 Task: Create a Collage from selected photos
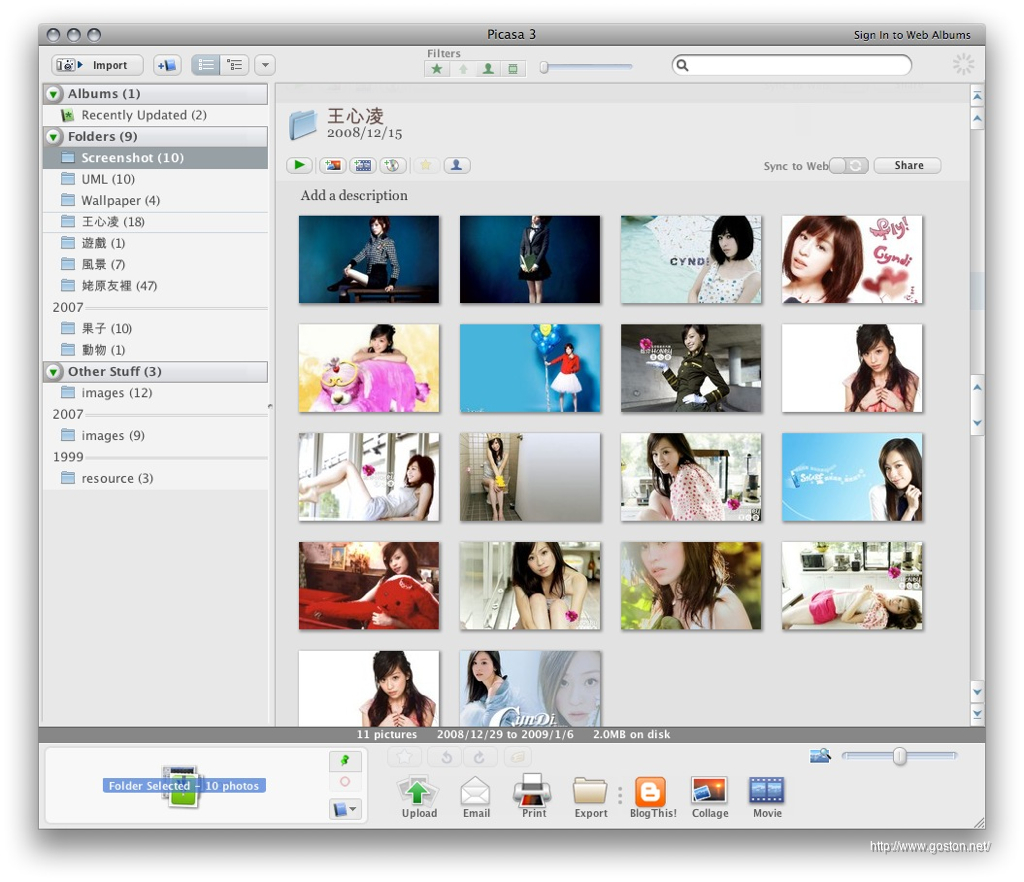point(709,792)
